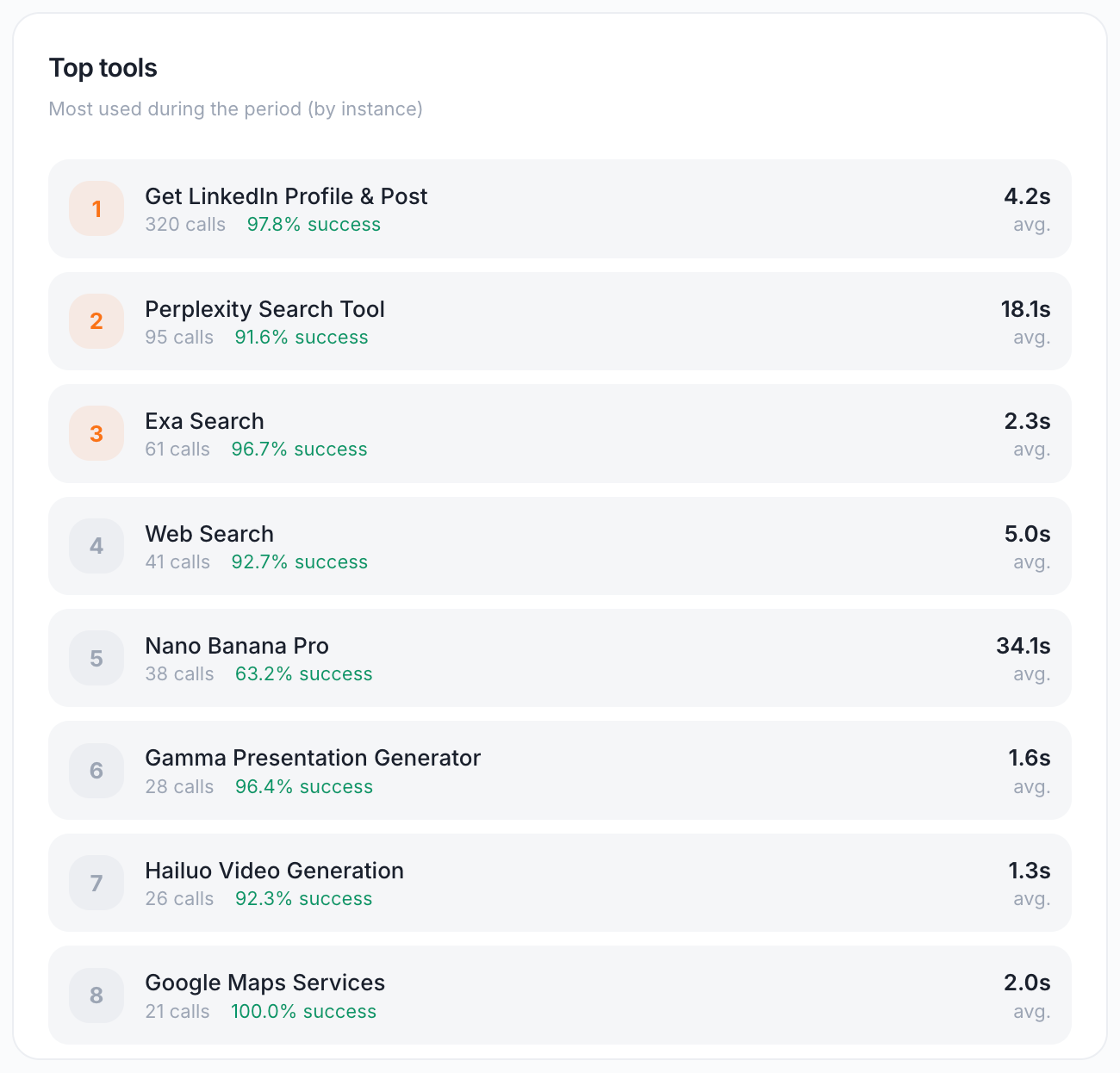Click the Top tools heading
The image size is (1120, 1073).
click(103, 68)
